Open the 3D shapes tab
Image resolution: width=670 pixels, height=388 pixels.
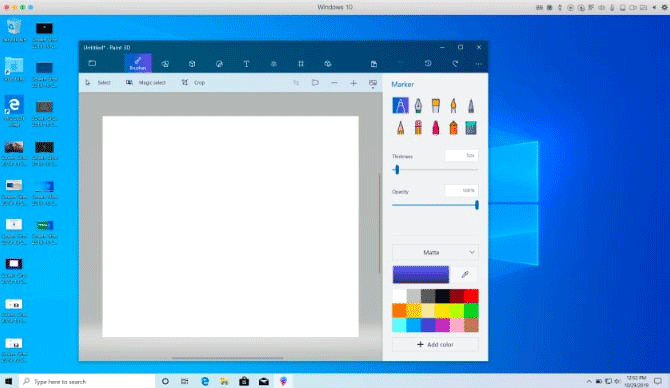point(192,64)
